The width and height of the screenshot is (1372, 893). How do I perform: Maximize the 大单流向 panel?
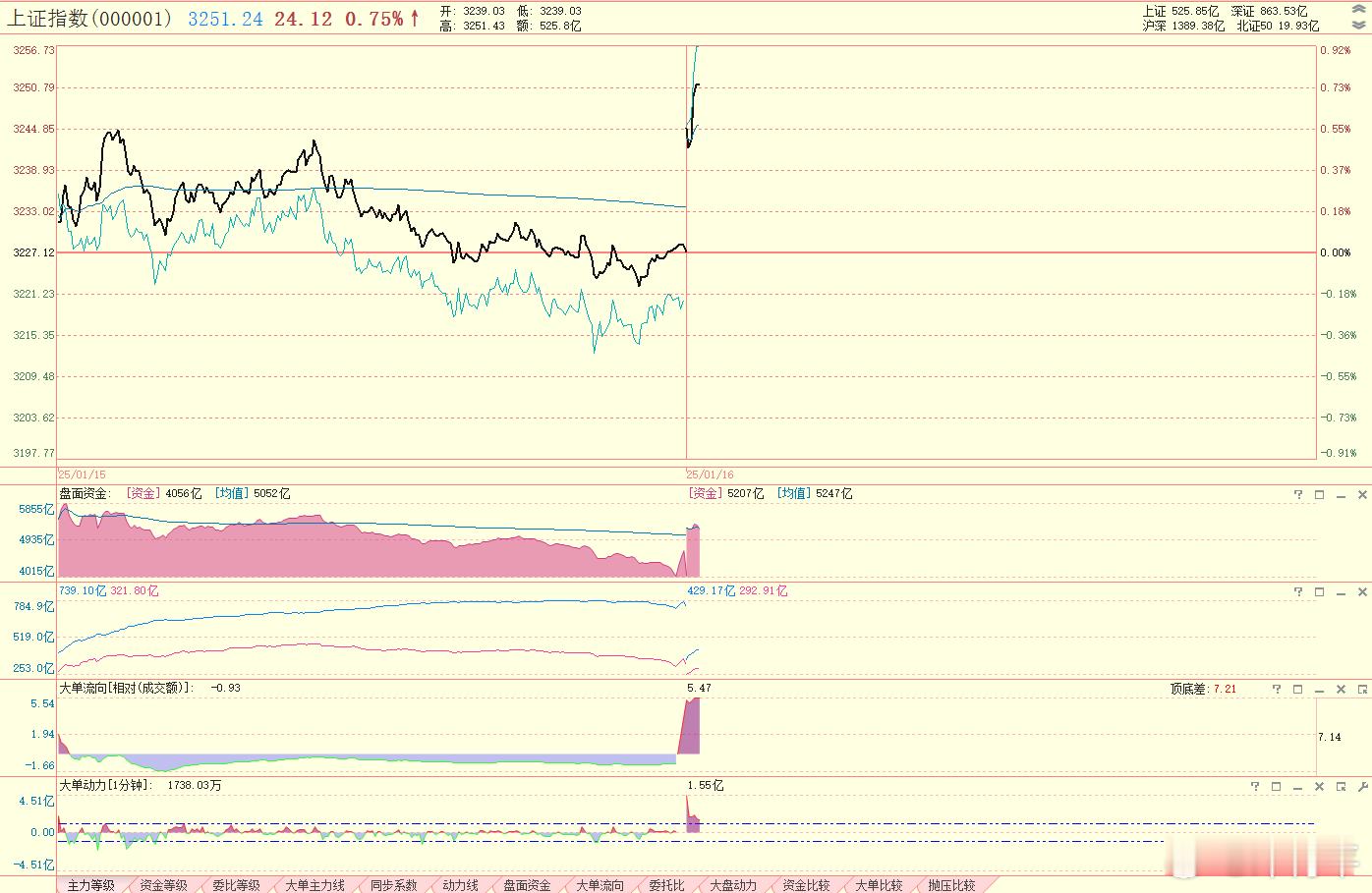1298,690
